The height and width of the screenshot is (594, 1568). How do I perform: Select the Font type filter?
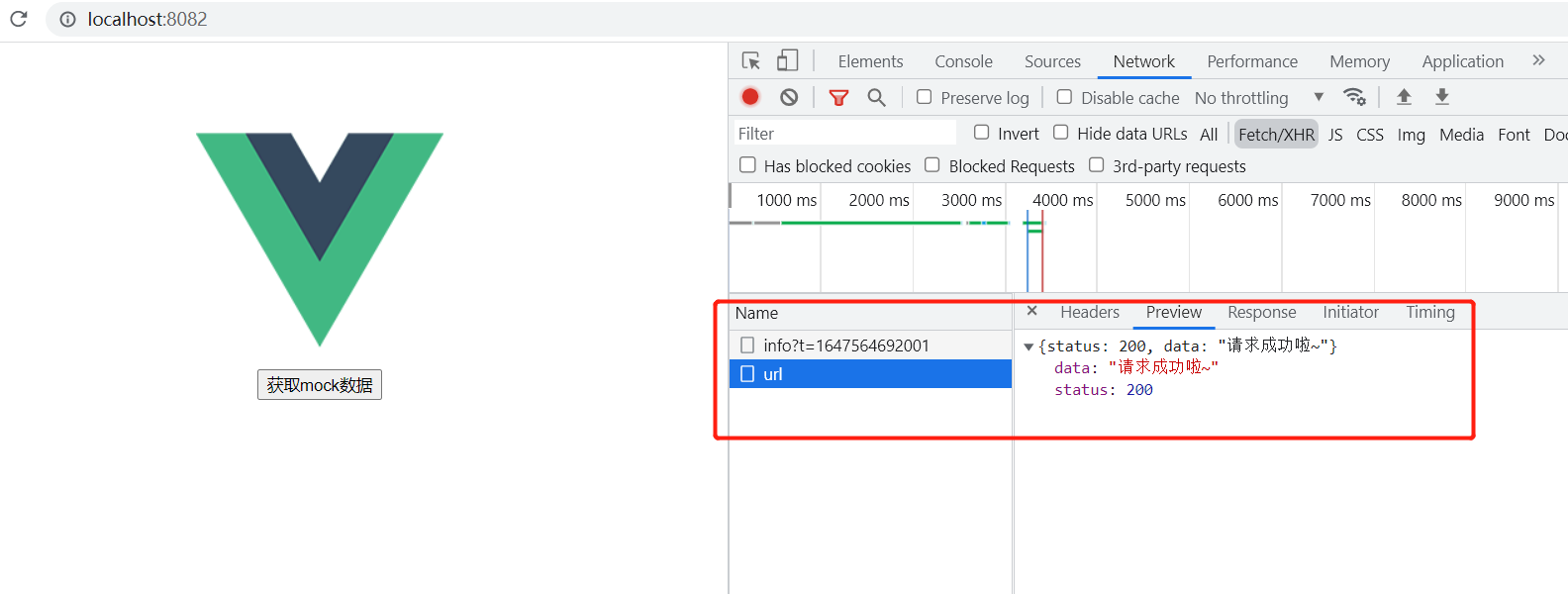tap(1514, 134)
